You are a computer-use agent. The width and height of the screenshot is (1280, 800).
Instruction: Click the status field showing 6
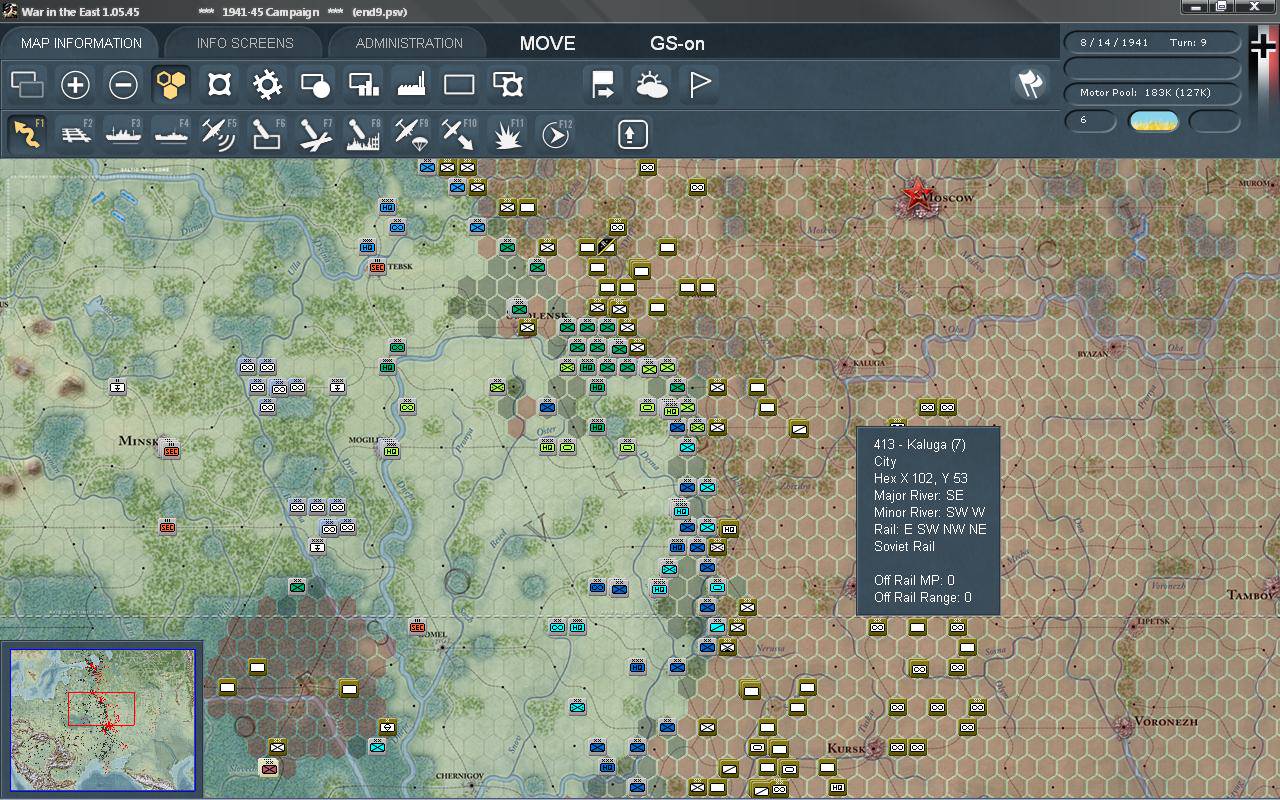coord(1090,121)
